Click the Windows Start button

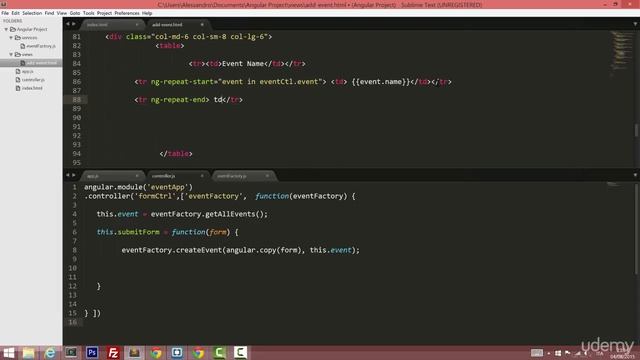point(9,353)
